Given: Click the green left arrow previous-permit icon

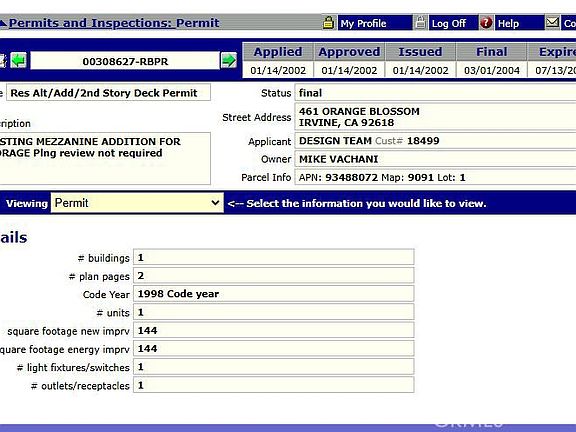Looking at the screenshot, I should click(x=18, y=60).
